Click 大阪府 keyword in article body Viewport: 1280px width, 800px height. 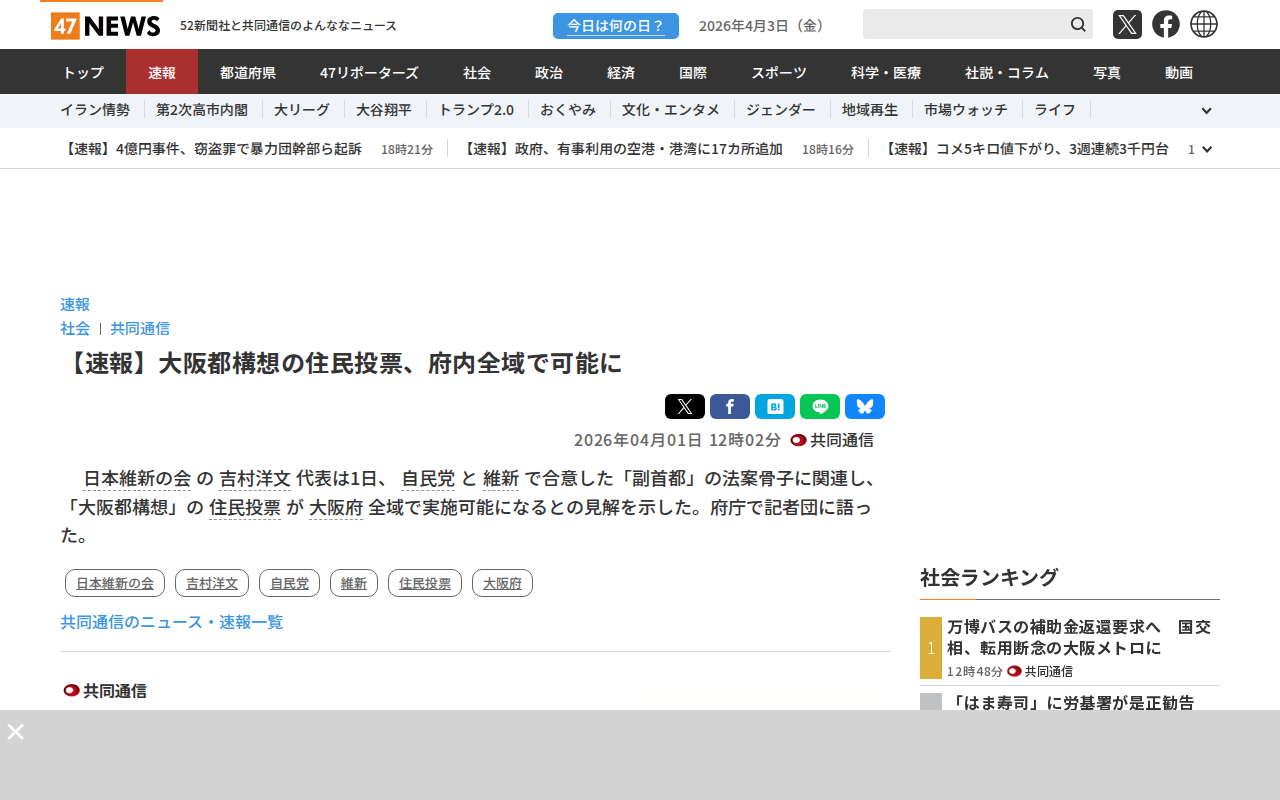(336, 508)
